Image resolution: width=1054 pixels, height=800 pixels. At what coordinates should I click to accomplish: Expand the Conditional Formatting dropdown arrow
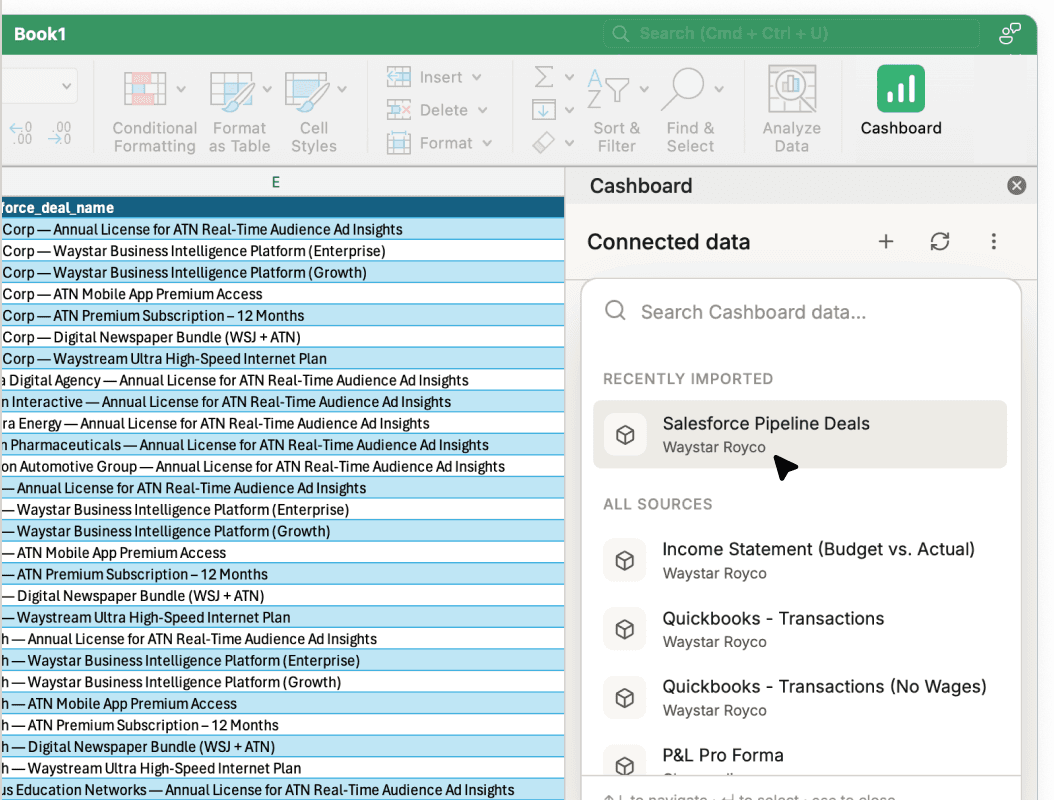pos(181,89)
